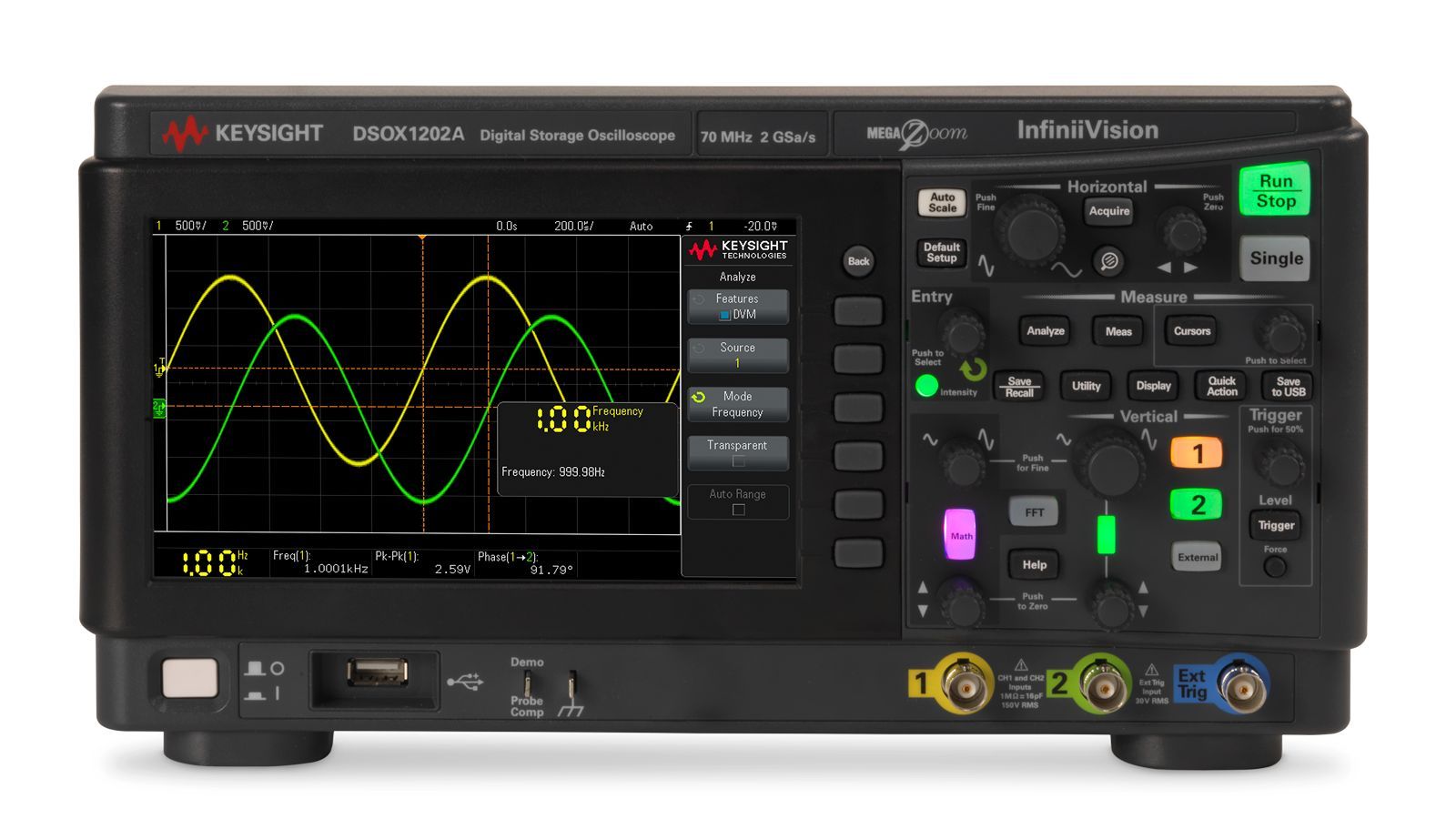Click the FFT button
The image size is (1456, 819).
pos(1034,511)
